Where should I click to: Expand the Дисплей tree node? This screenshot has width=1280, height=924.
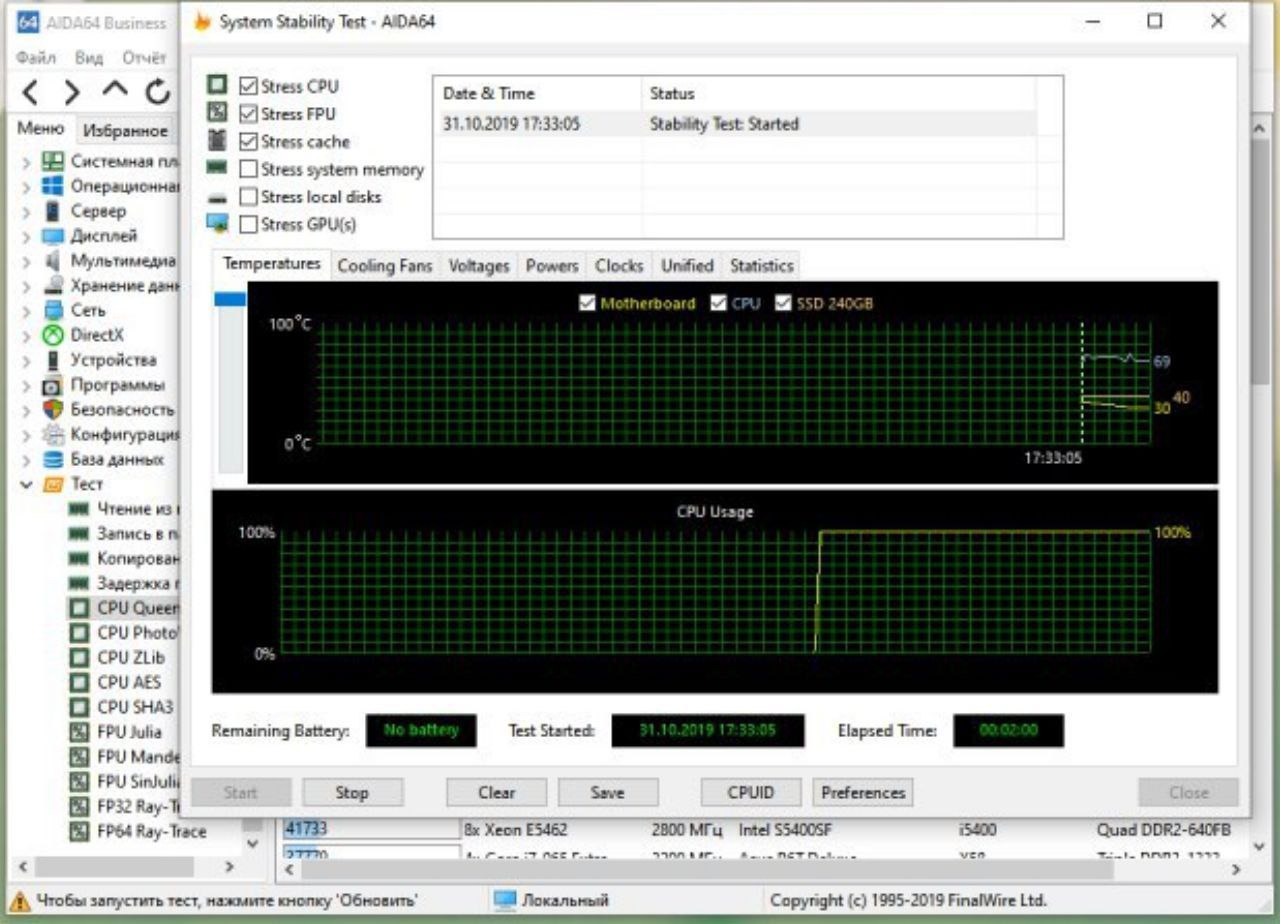(x=26, y=236)
